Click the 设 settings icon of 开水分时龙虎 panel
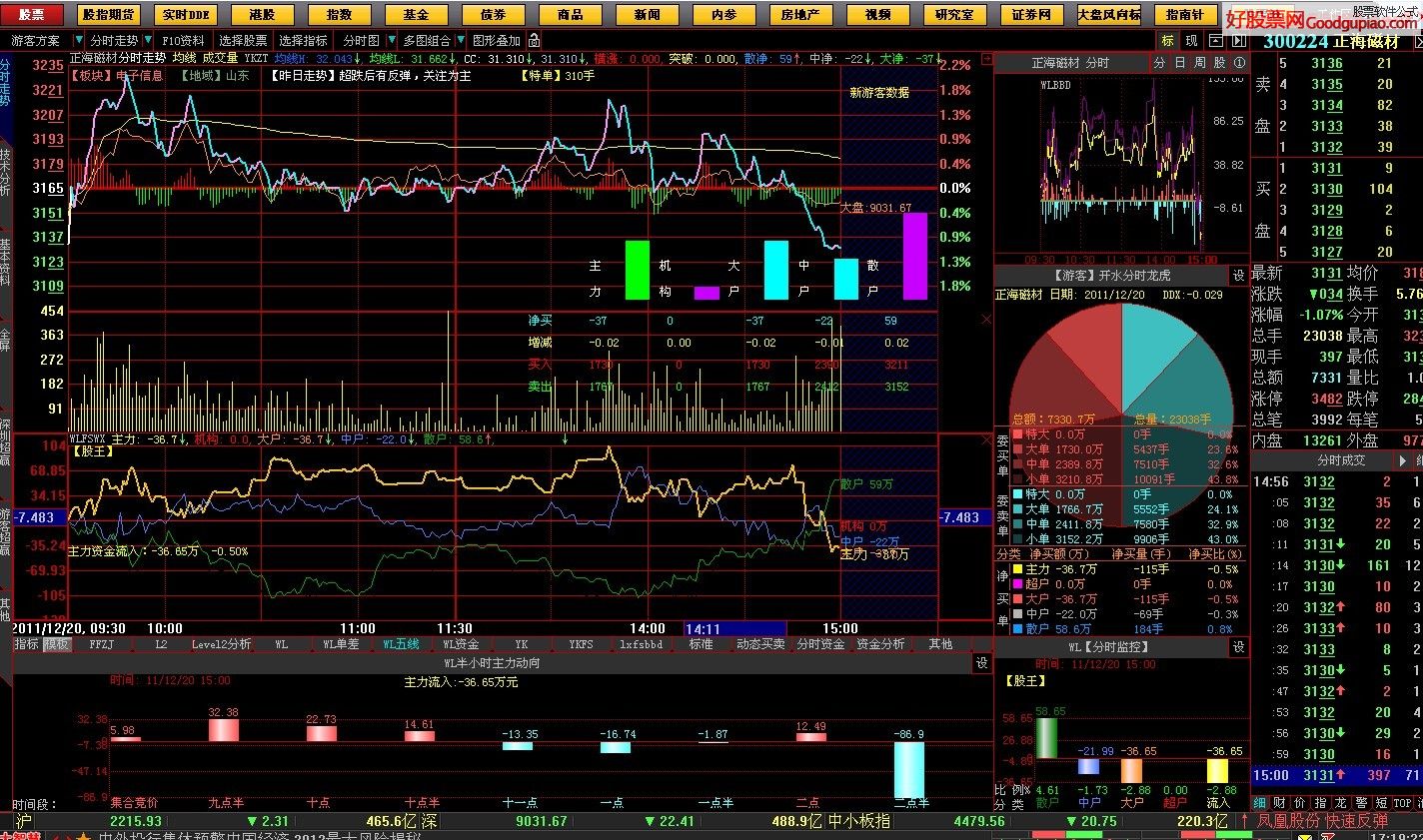1423x840 pixels. 1239,275
